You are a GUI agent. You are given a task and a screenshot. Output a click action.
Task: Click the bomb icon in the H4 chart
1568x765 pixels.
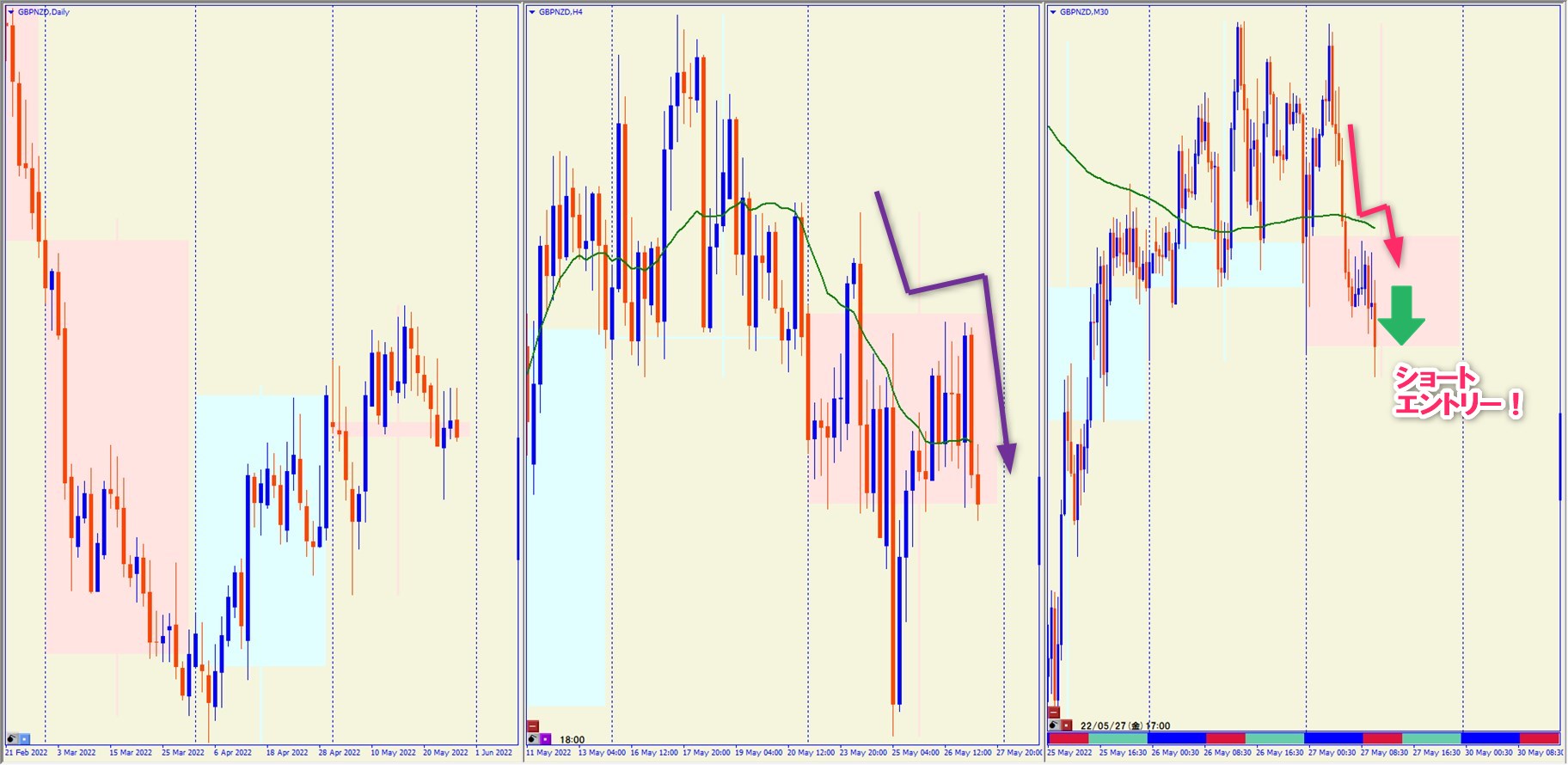[533, 739]
